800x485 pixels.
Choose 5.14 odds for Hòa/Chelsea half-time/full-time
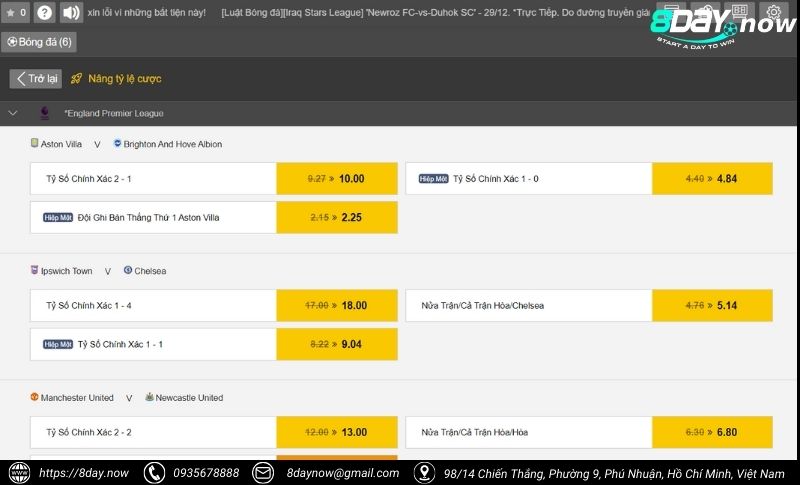pyautogui.click(x=711, y=306)
